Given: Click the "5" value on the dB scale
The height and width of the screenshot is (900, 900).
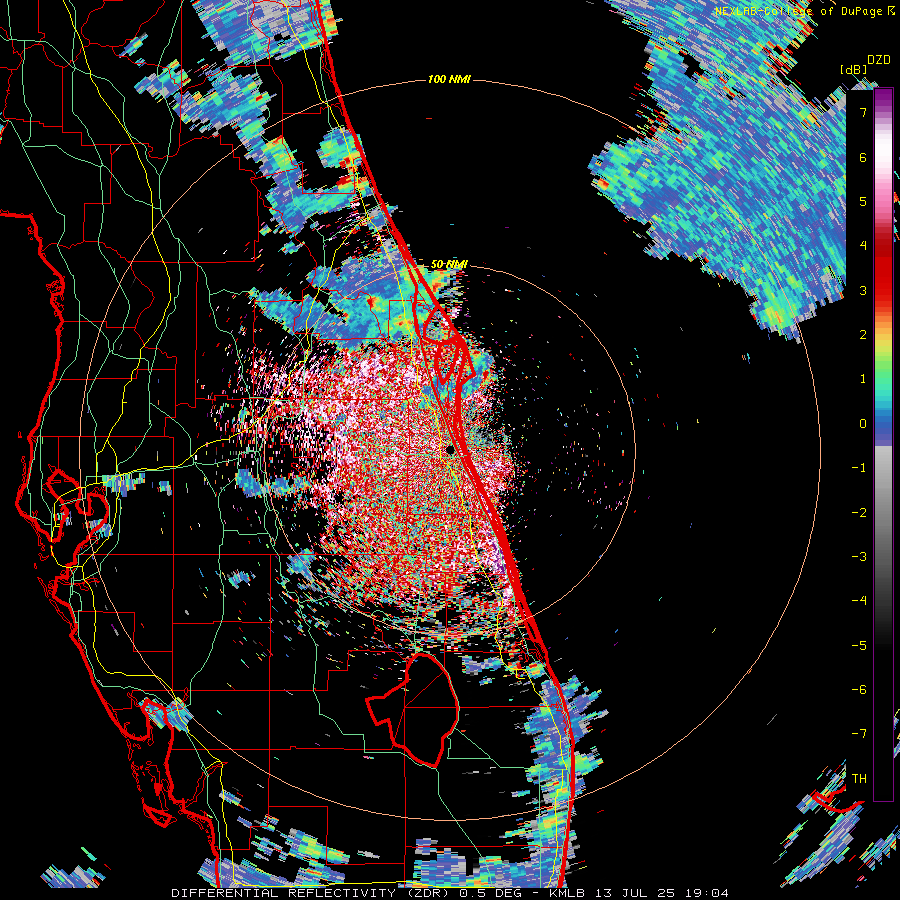Looking at the screenshot, I should tap(863, 201).
